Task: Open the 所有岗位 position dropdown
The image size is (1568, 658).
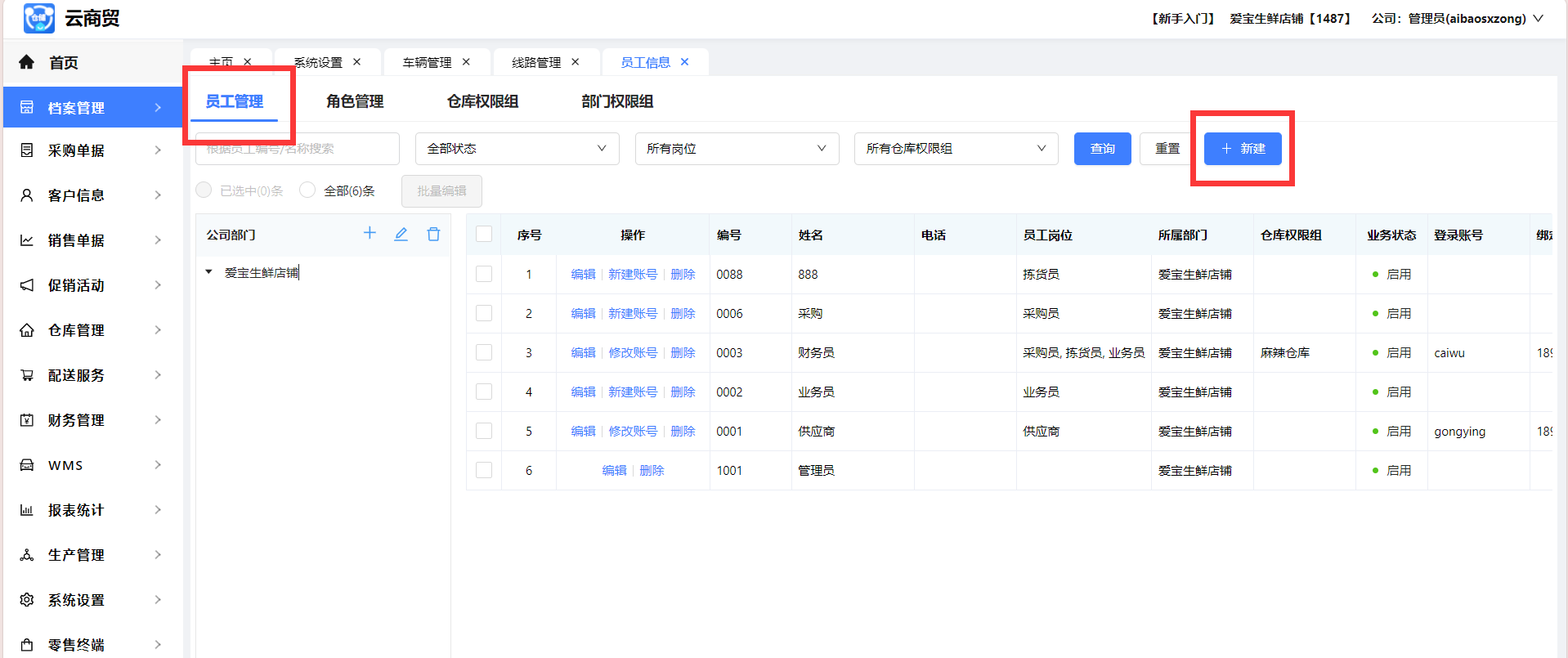Action: coord(737,149)
